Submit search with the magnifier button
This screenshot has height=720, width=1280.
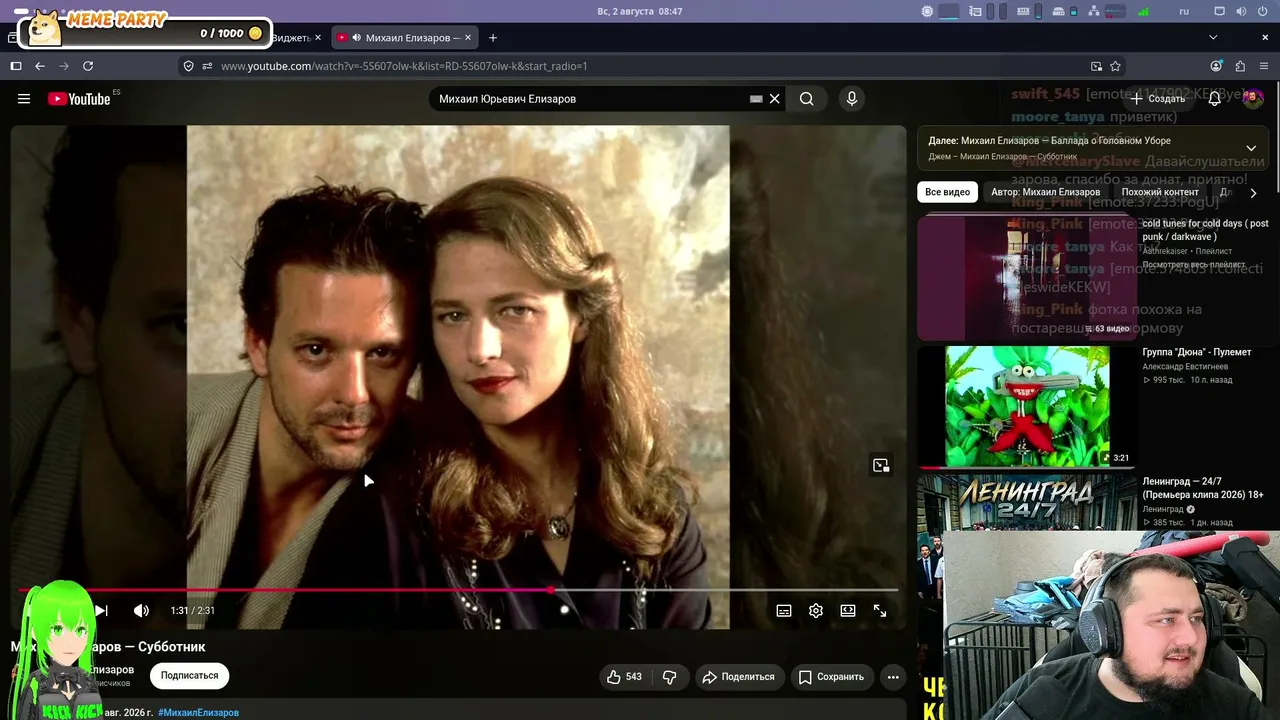point(807,99)
